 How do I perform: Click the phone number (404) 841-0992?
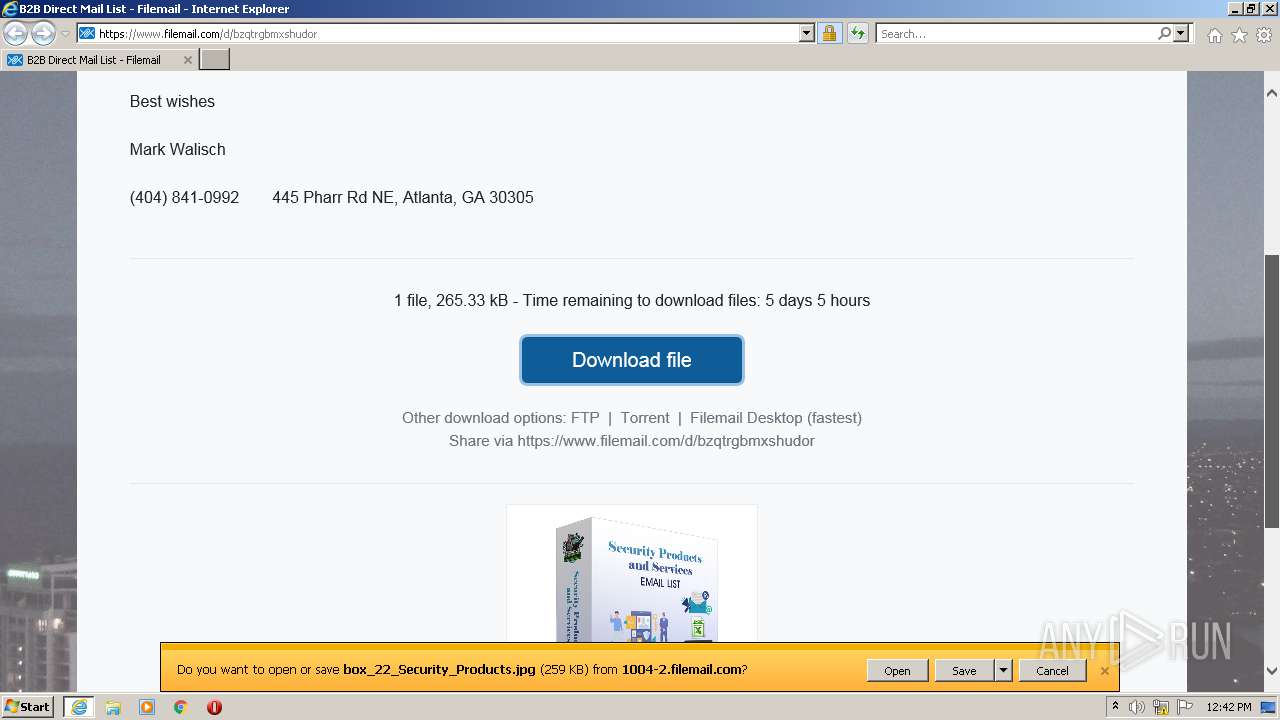tap(184, 198)
